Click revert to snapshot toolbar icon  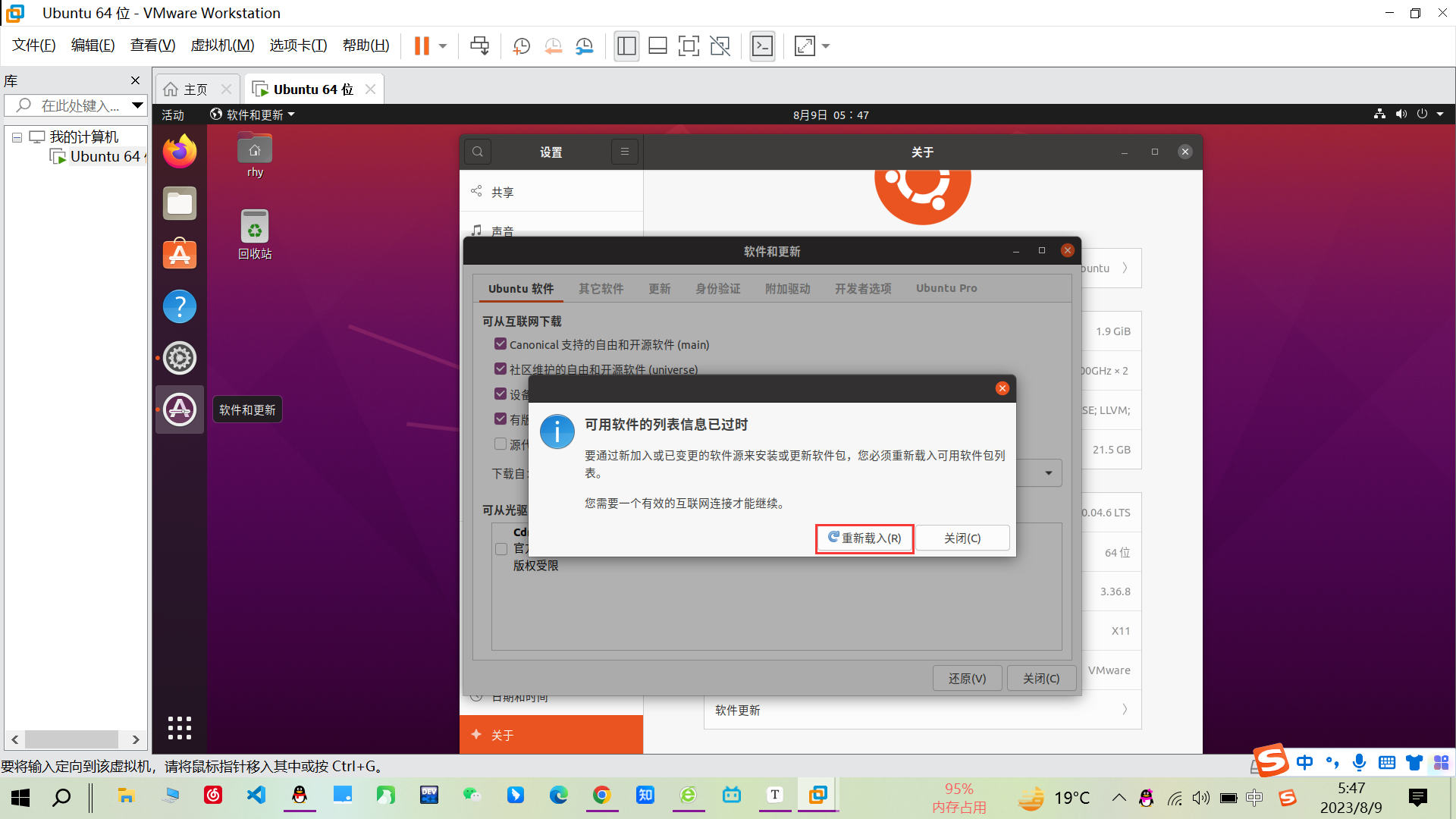553,46
